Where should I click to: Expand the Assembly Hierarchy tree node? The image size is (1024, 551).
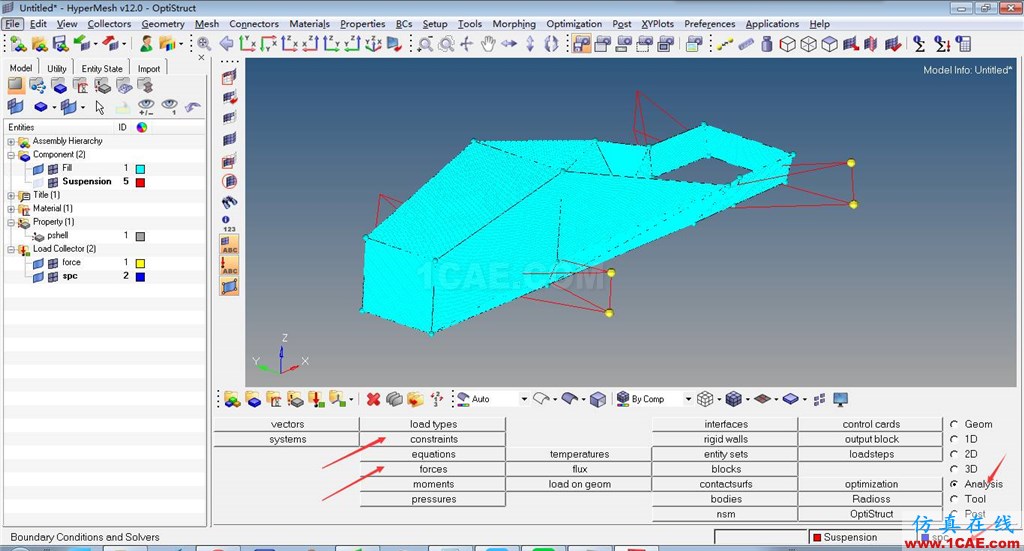click(11, 142)
